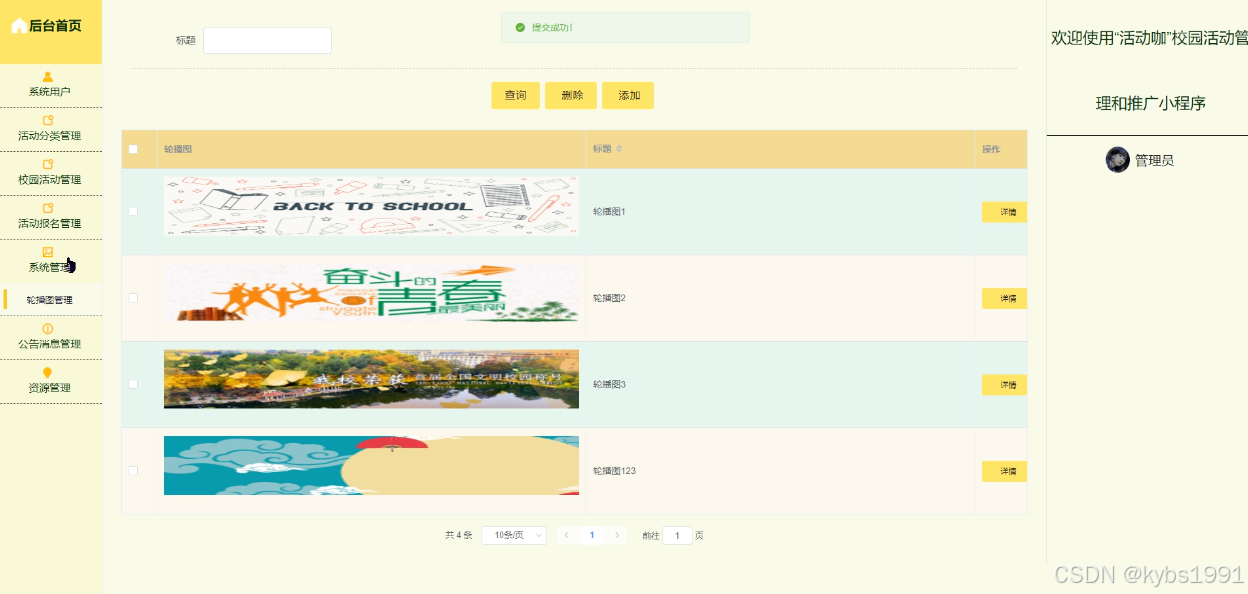Open 详情 for 轮播图1
Viewport: 1248px width, 594px height.
click(1004, 212)
